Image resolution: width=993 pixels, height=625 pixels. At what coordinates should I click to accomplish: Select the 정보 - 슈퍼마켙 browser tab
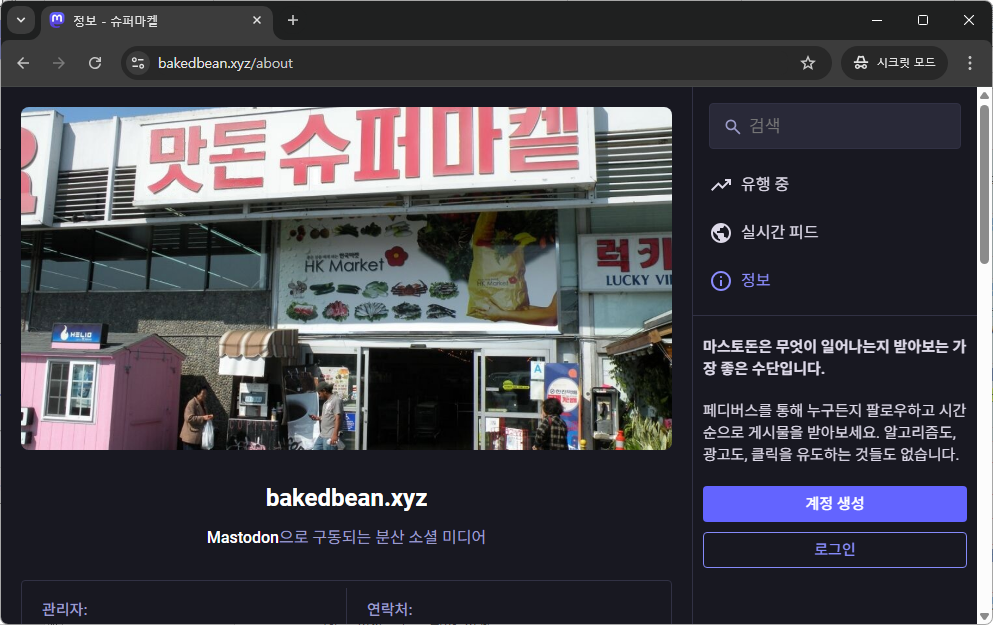click(x=150, y=20)
